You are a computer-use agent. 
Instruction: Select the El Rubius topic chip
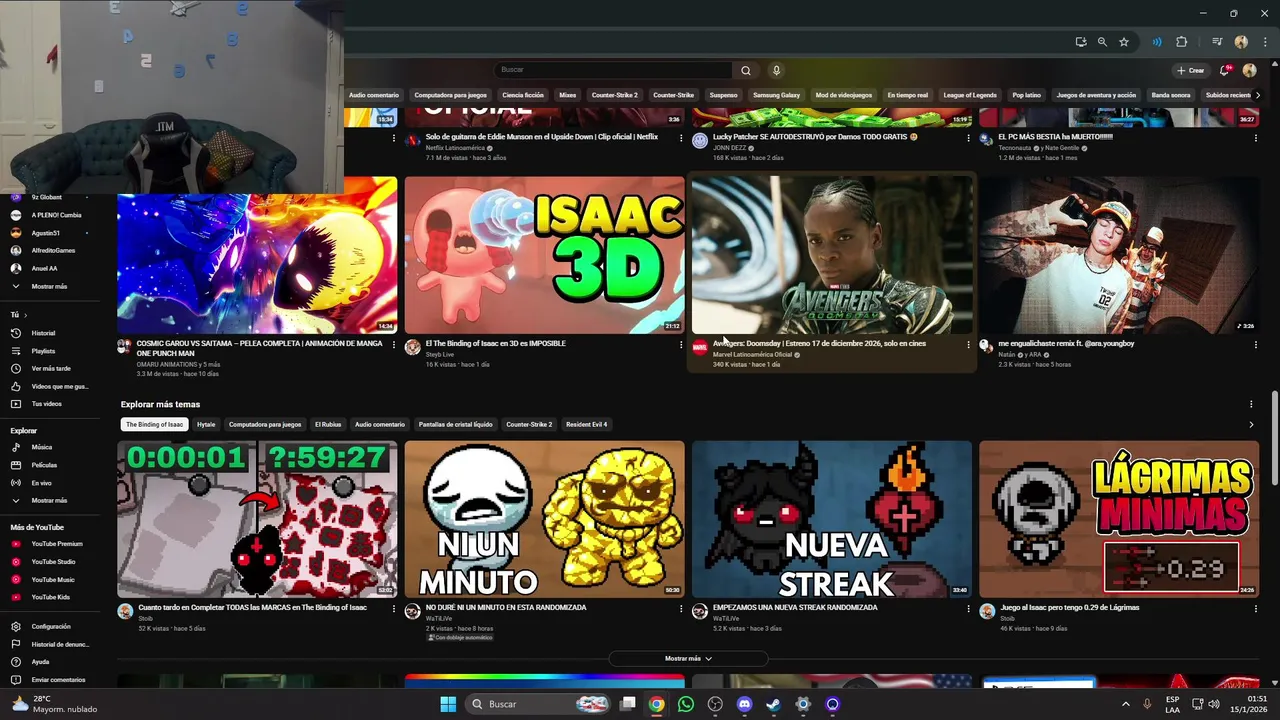pyautogui.click(x=328, y=424)
